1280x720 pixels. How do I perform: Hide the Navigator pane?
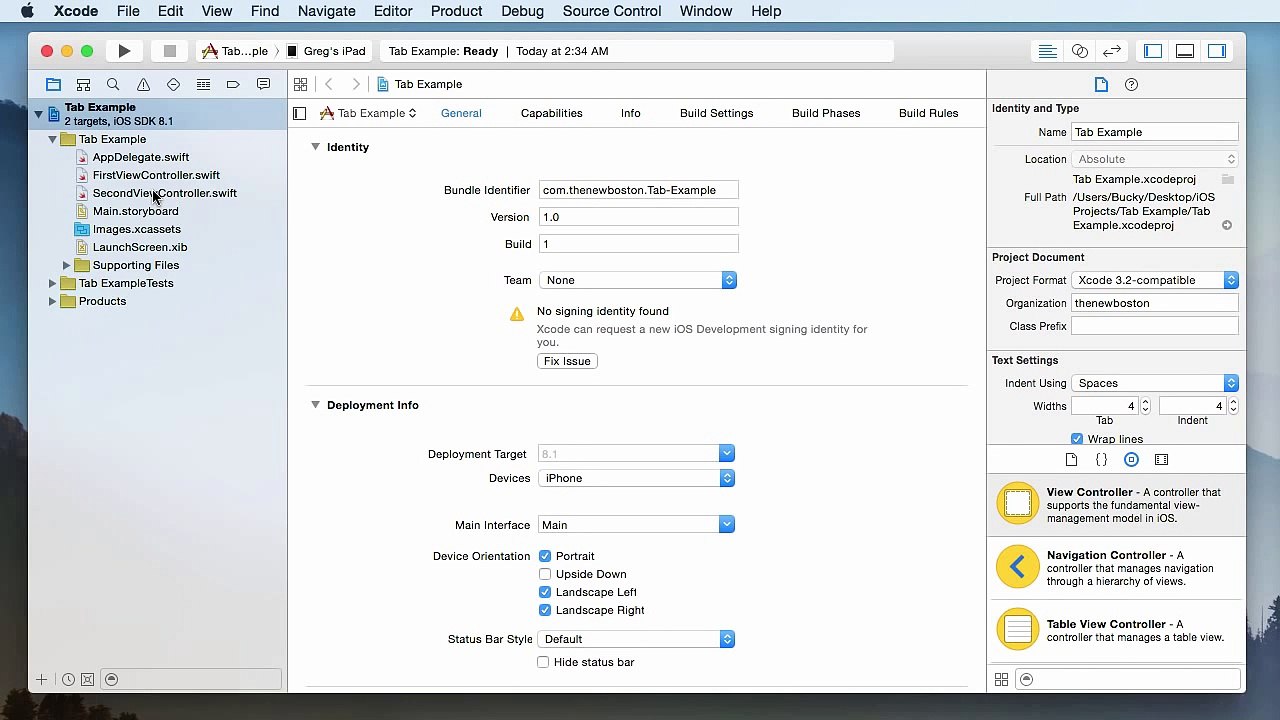tap(1153, 51)
